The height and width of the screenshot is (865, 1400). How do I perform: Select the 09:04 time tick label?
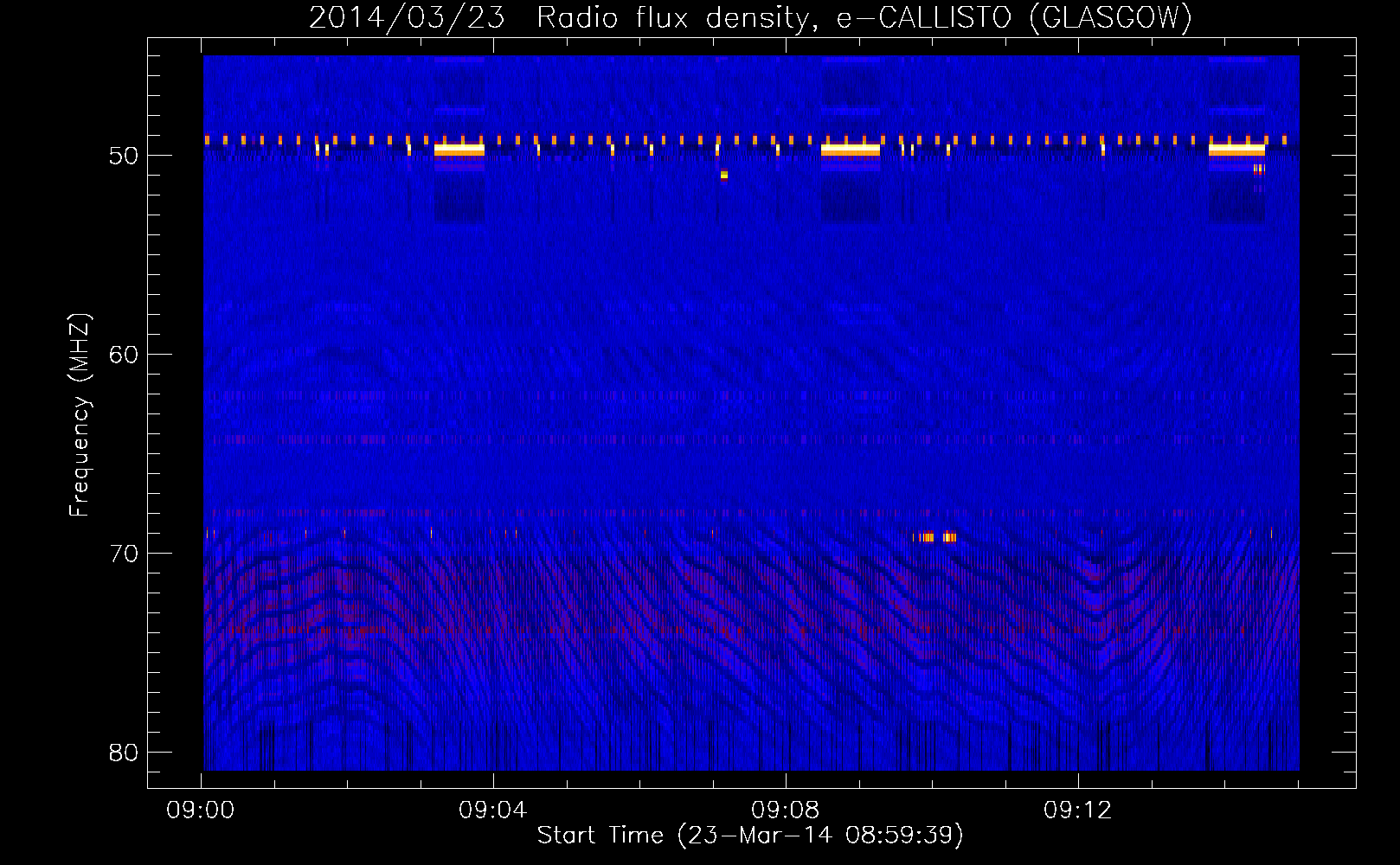coord(493,811)
